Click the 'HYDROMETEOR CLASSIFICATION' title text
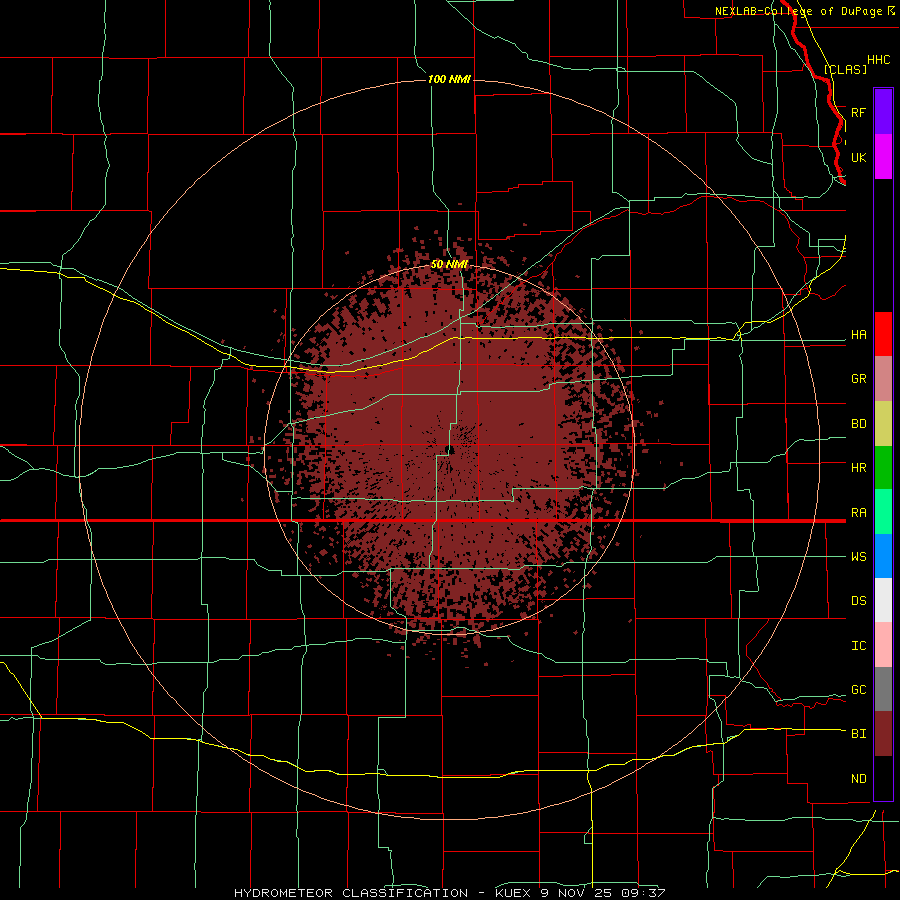Viewport: 900px width, 900px height. [x=351, y=893]
